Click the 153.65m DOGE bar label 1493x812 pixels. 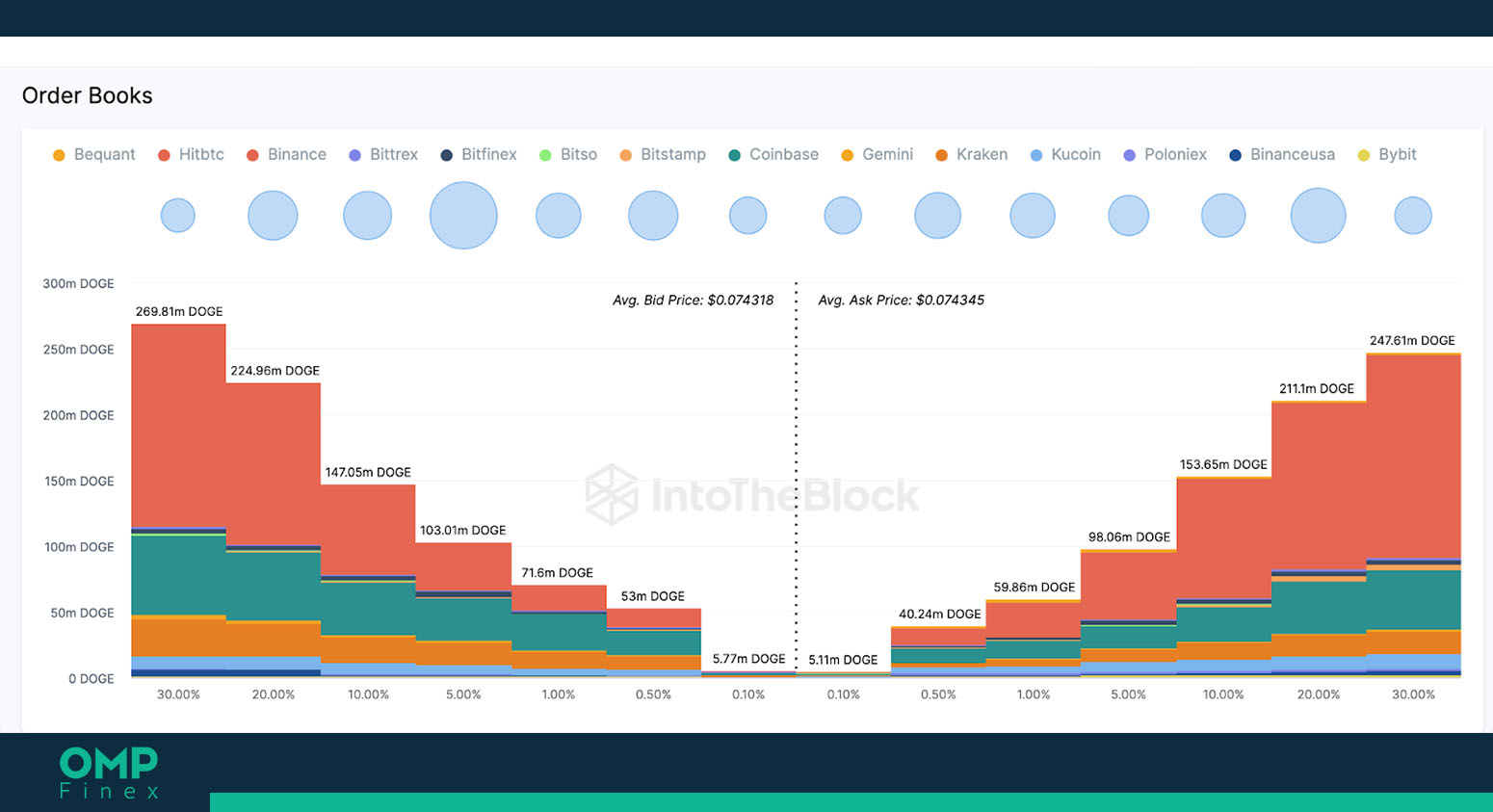point(1223,464)
